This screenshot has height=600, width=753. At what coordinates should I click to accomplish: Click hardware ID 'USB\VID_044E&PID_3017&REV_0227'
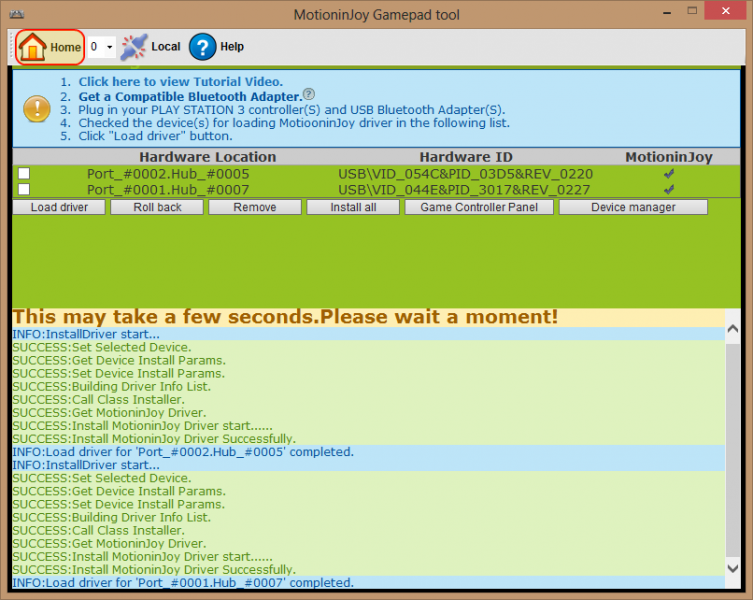(x=464, y=190)
